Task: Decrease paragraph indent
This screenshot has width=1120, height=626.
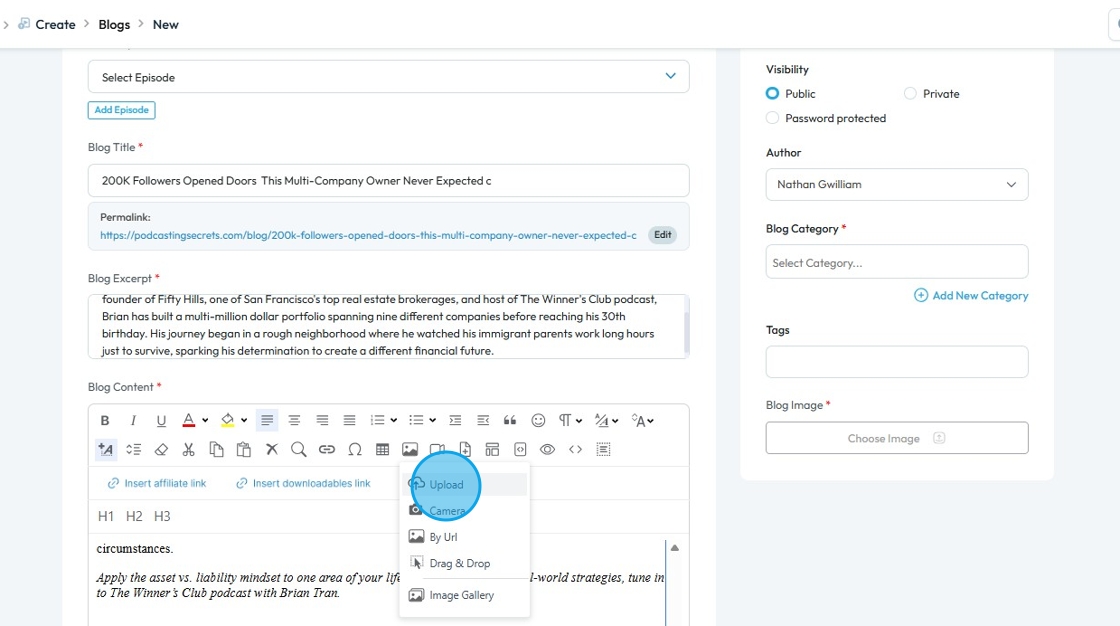Action: point(483,420)
